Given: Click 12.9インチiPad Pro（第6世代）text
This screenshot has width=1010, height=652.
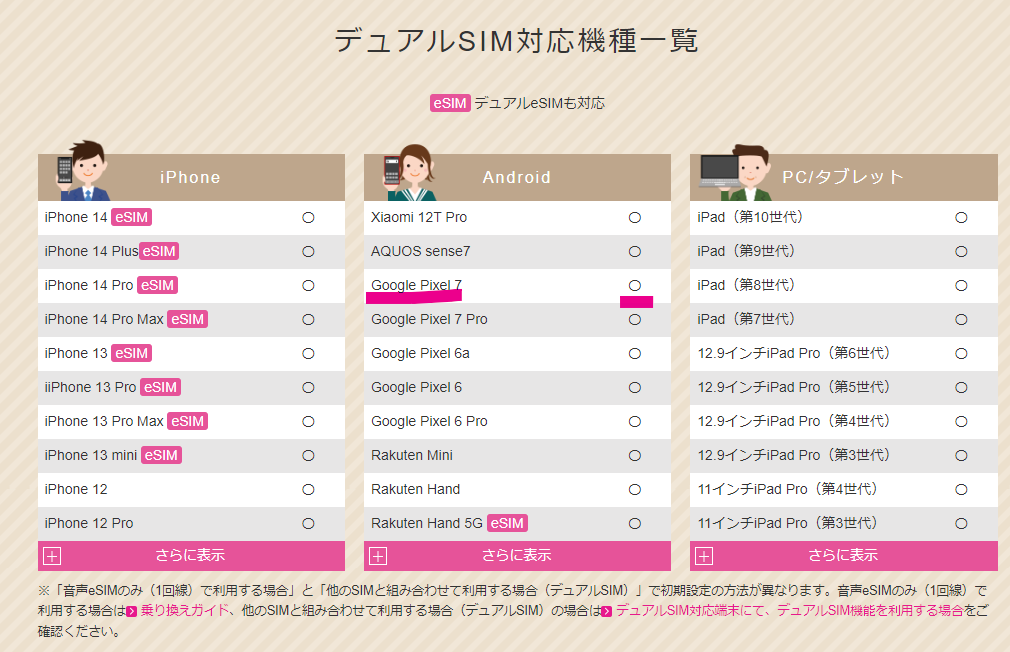Looking at the screenshot, I should tap(796, 354).
